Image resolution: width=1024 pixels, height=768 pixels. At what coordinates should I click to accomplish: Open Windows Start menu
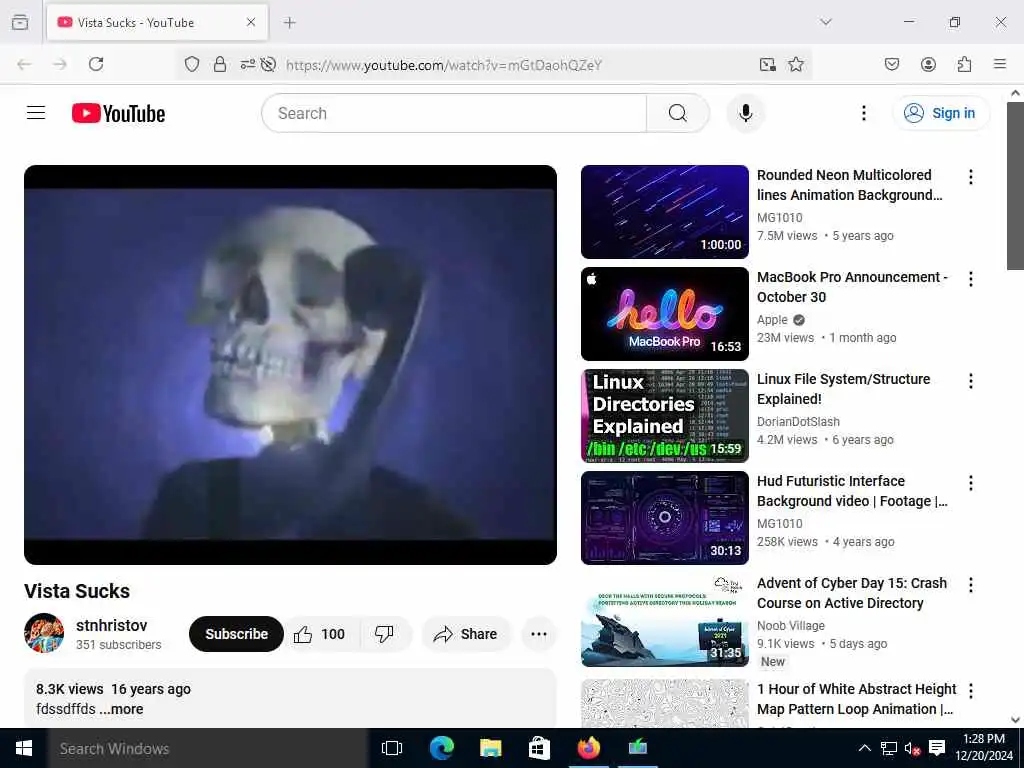pyautogui.click(x=24, y=748)
